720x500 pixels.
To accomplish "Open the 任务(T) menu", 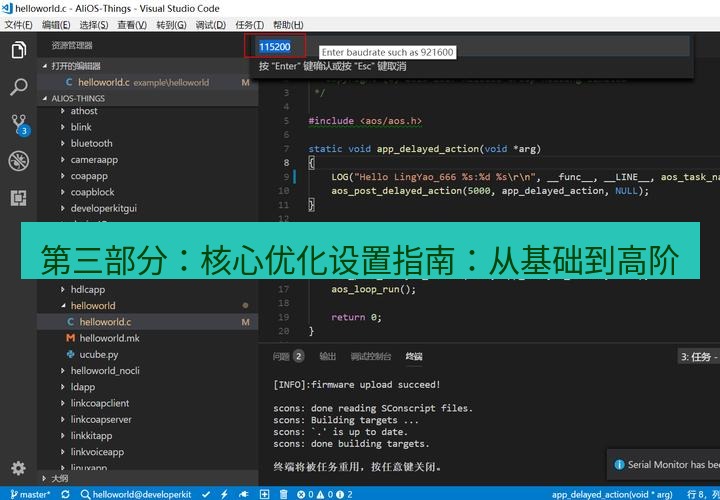I will click(249, 25).
